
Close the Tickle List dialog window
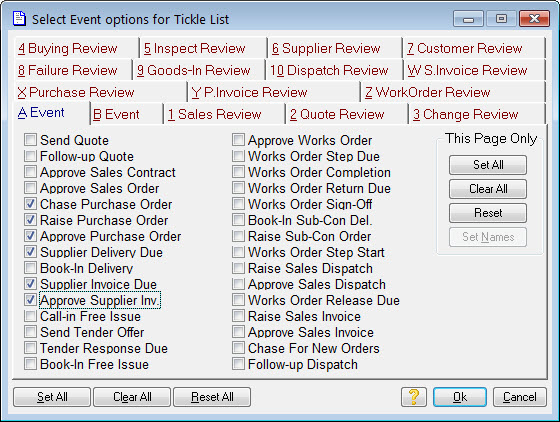point(534,19)
